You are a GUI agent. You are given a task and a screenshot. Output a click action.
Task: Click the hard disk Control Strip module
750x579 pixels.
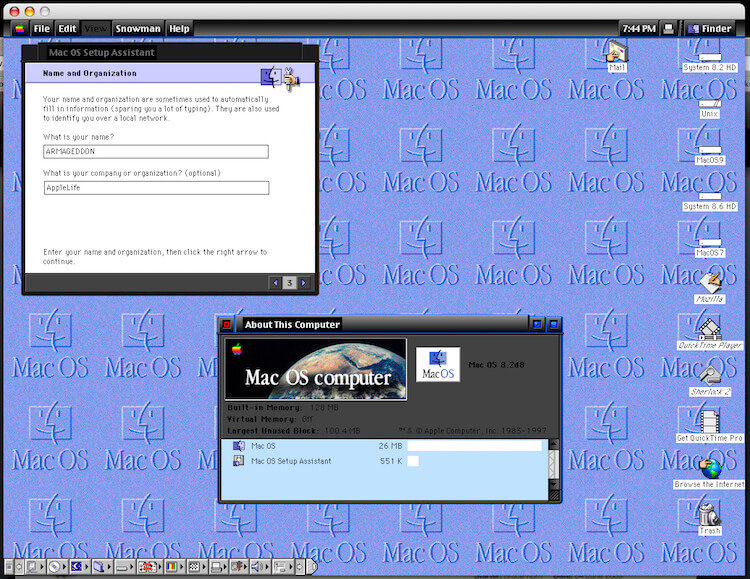point(124,567)
